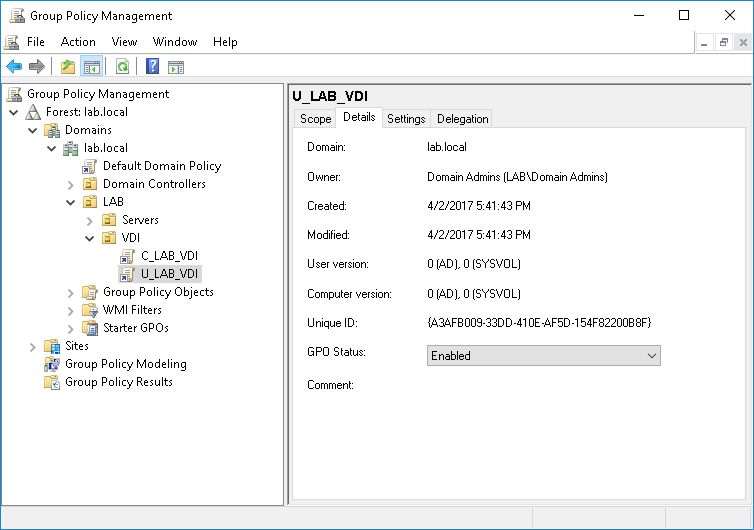754x530 pixels.
Task: Switch to the Scope tab
Action: point(315,119)
